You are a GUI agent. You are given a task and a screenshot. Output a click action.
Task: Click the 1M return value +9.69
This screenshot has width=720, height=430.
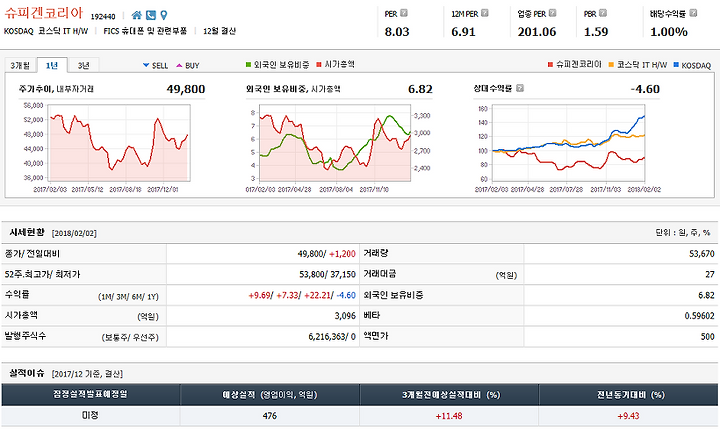(x=259, y=295)
